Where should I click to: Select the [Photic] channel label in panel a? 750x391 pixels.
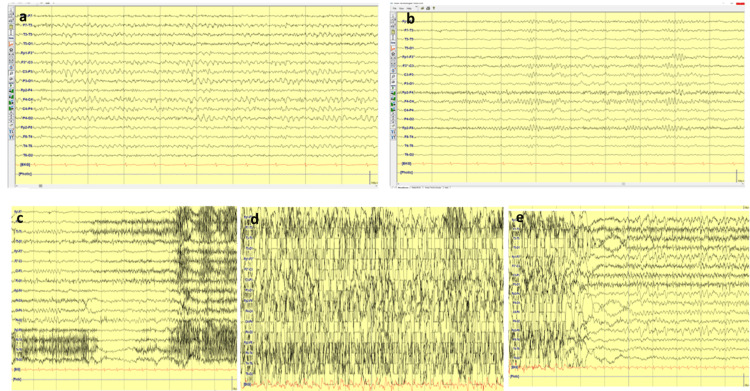25,174
